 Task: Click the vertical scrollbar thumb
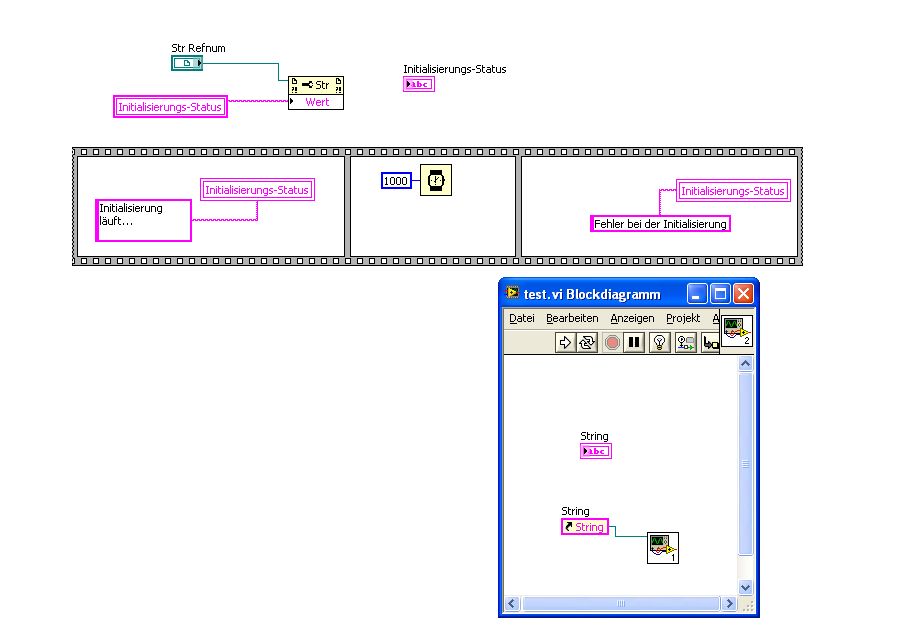click(x=746, y=464)
